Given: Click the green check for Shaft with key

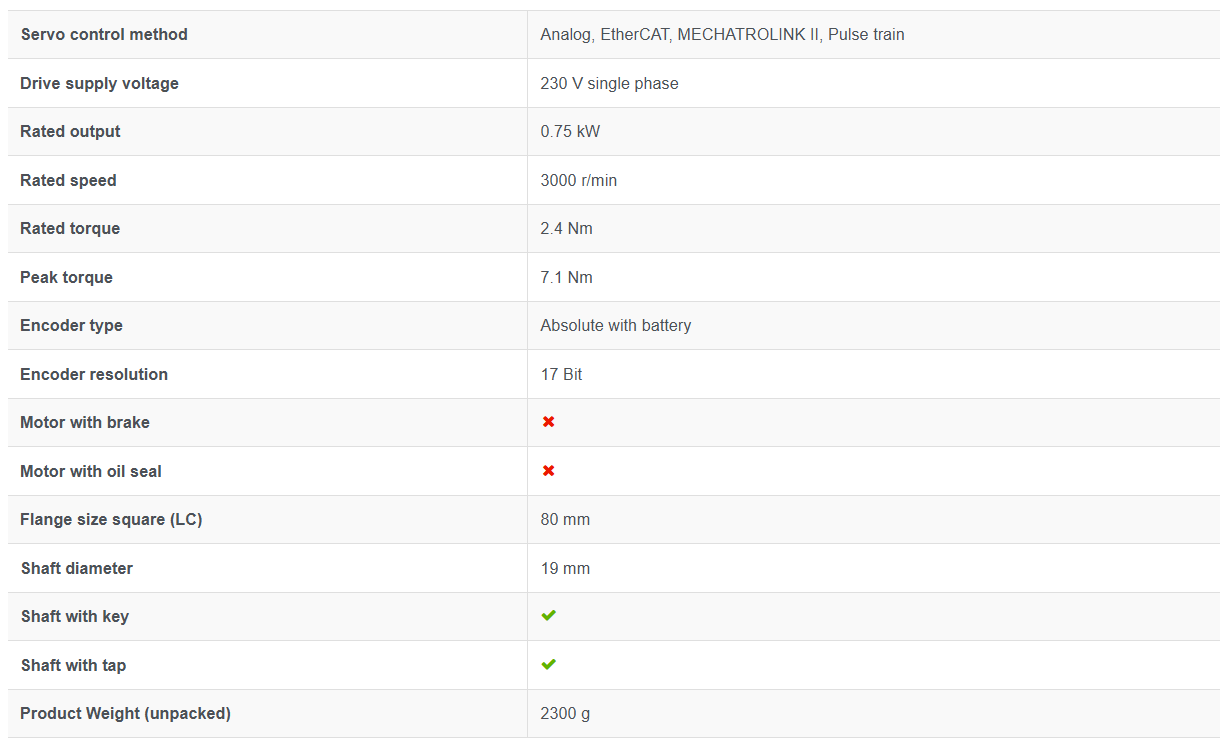Looking at the screenshot, I should (x=548, y=616).
